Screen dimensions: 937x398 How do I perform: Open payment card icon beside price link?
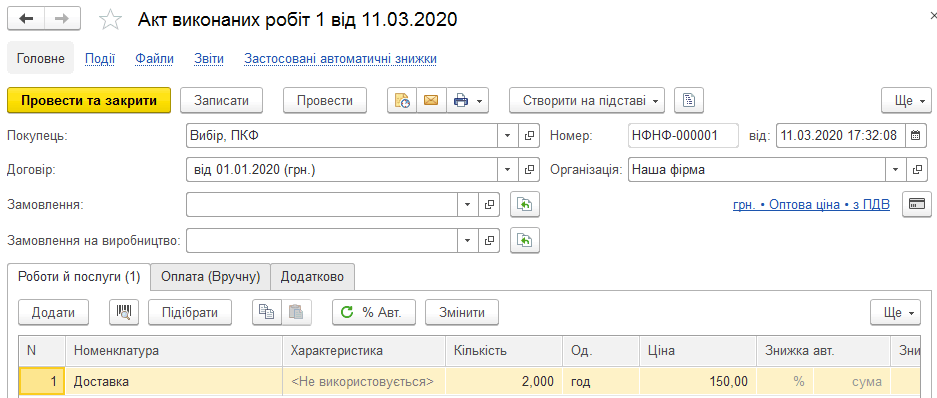coord(916,204)
